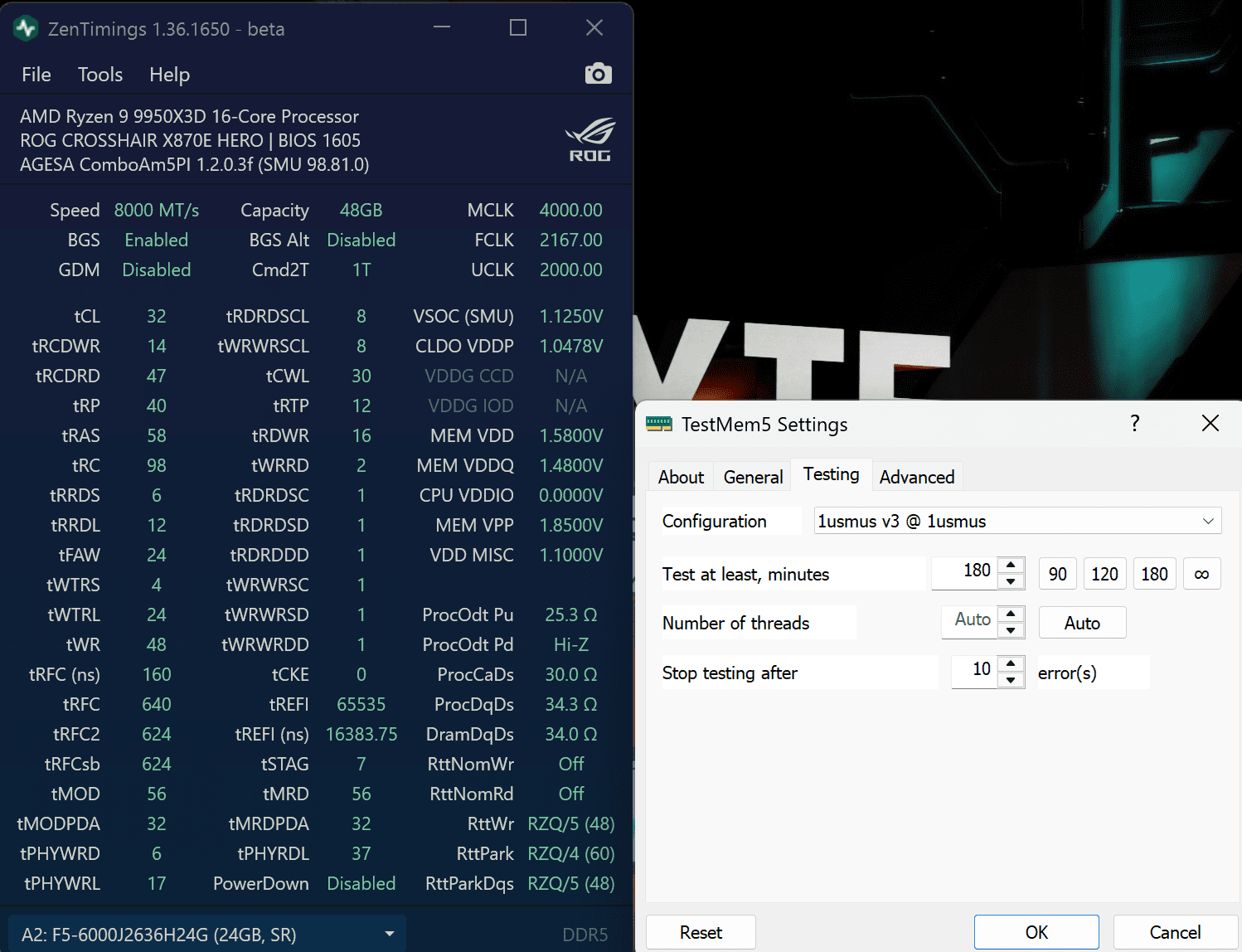
Task: Expand the Configuration 1usmus v3 dropdown
Action: pos(1017,521)
